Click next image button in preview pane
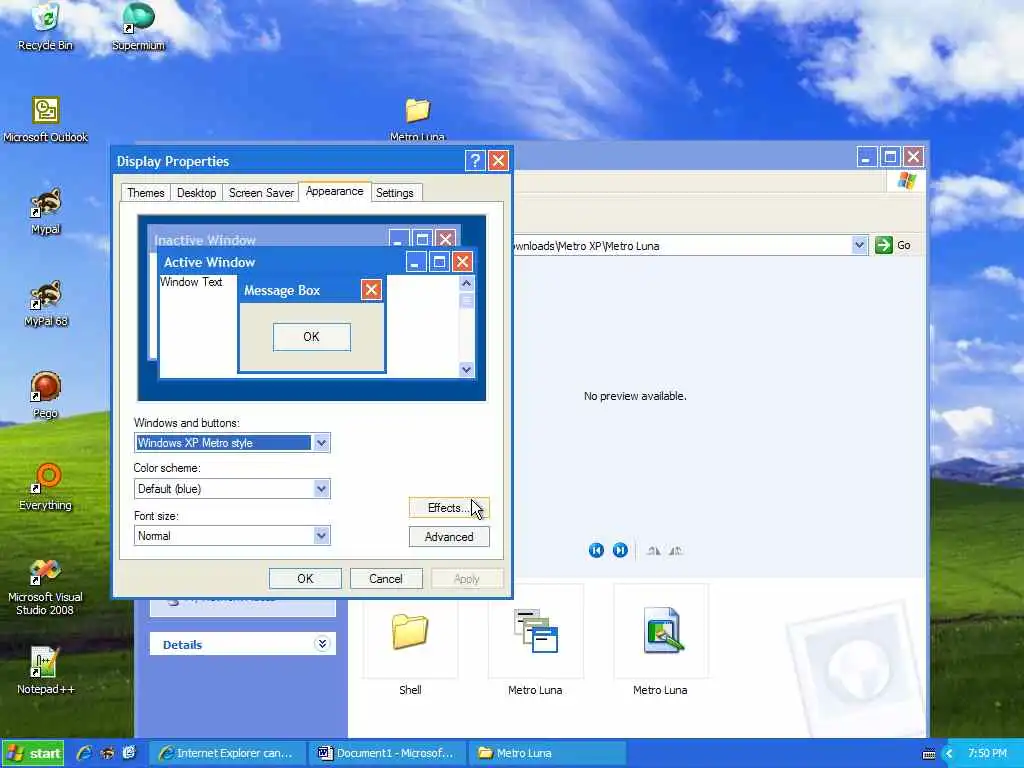Viewport: 1024px width, 768px height. tap(620, 551)
